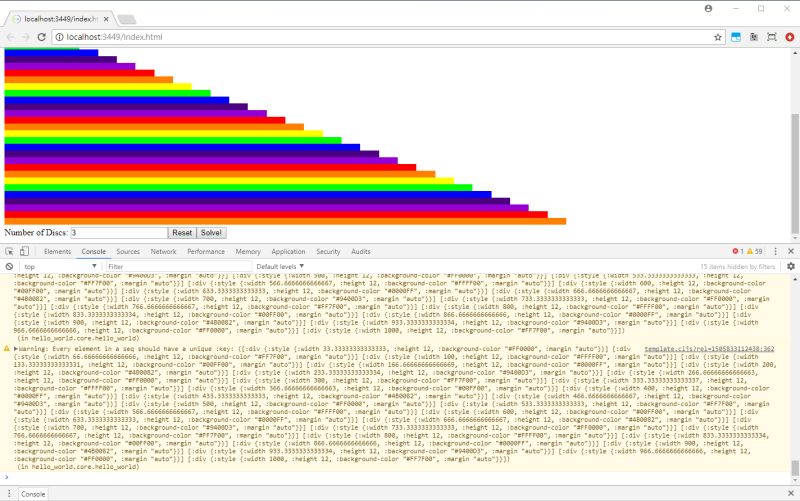The image size is (800, 501).
Task: Click the '(in hello_world.core.hello_world)' line at bottom
Action: pos(78,467)
